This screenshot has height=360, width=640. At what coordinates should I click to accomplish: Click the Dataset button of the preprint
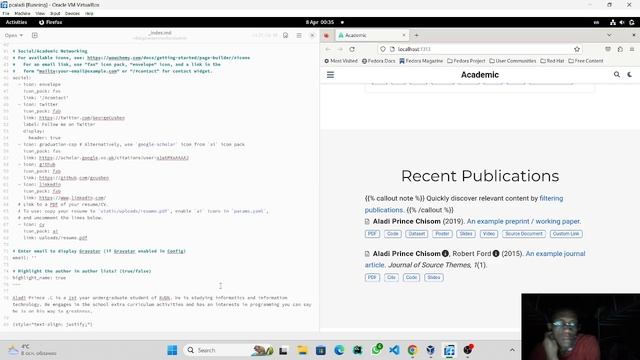(x=417, y=234)
